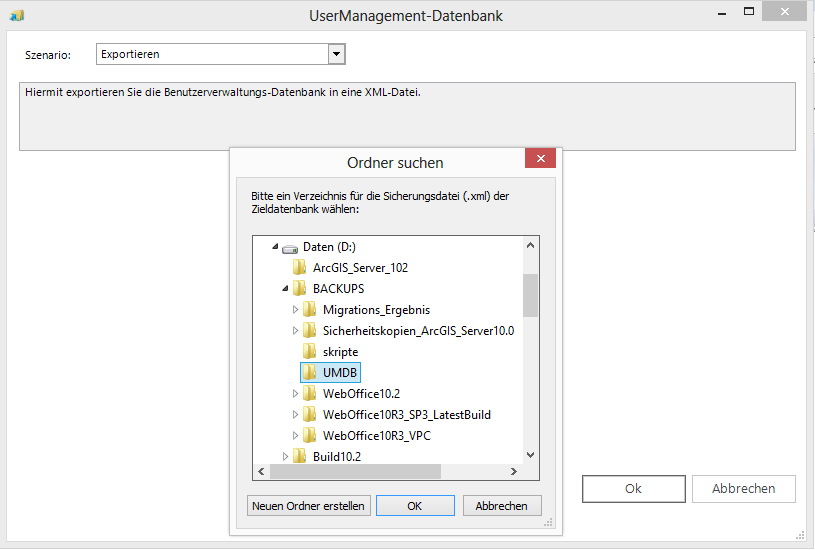Expand the WebOffice10R3_VPC folder
Screen dimensions: 815x550
tap(295, 435)
